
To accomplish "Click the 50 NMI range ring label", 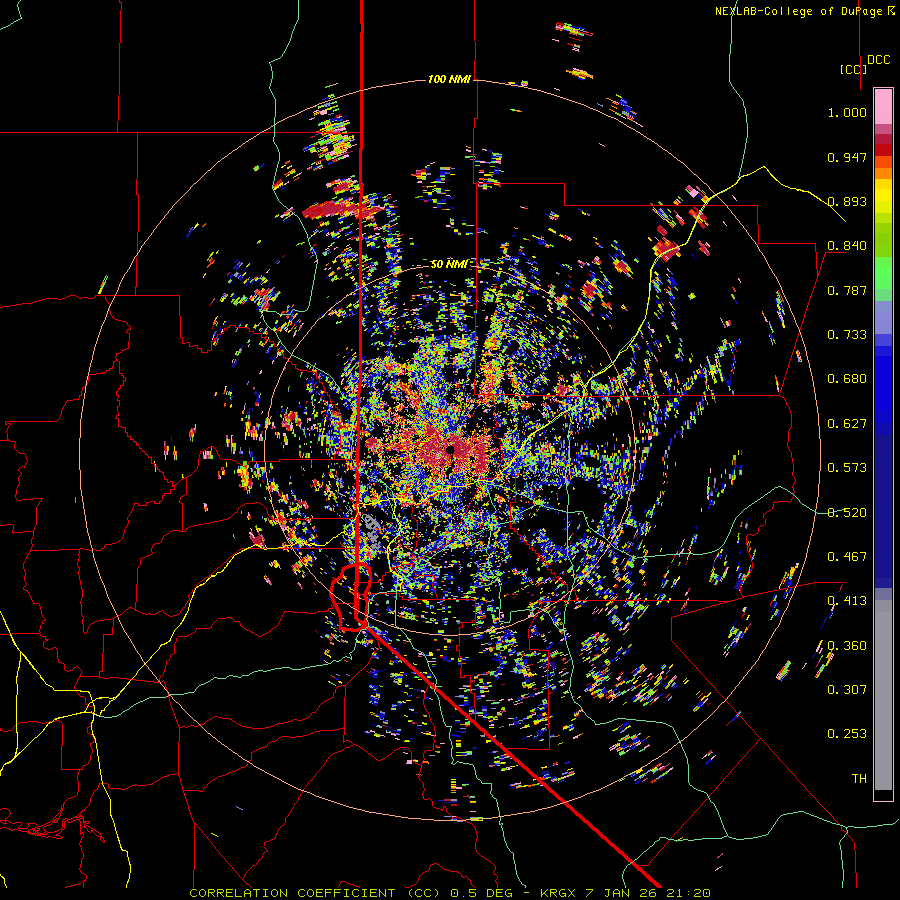I will click(x=449, y=264).
